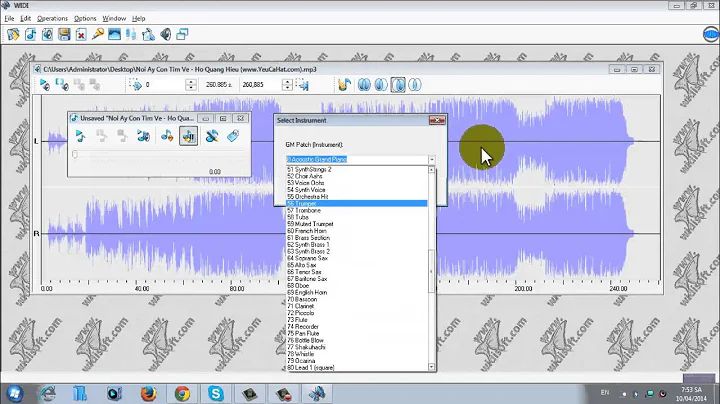Click the tools wrench icon in Unsaved window
The image size is (720, 404).
pyautogui.click(x=212, y=136)
